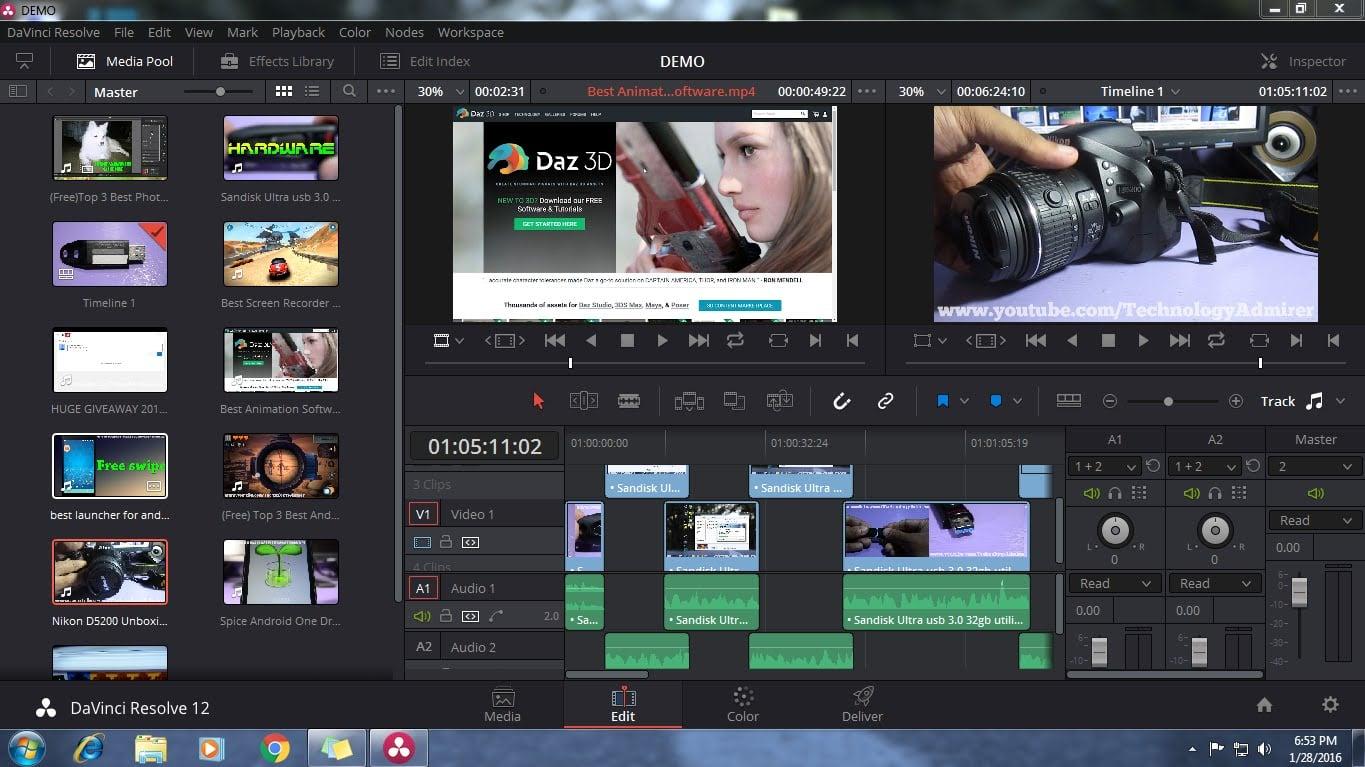The image size is (1365, 767).
Task: Mute the Audio 1 track speaker
Action: pos(421,616)
